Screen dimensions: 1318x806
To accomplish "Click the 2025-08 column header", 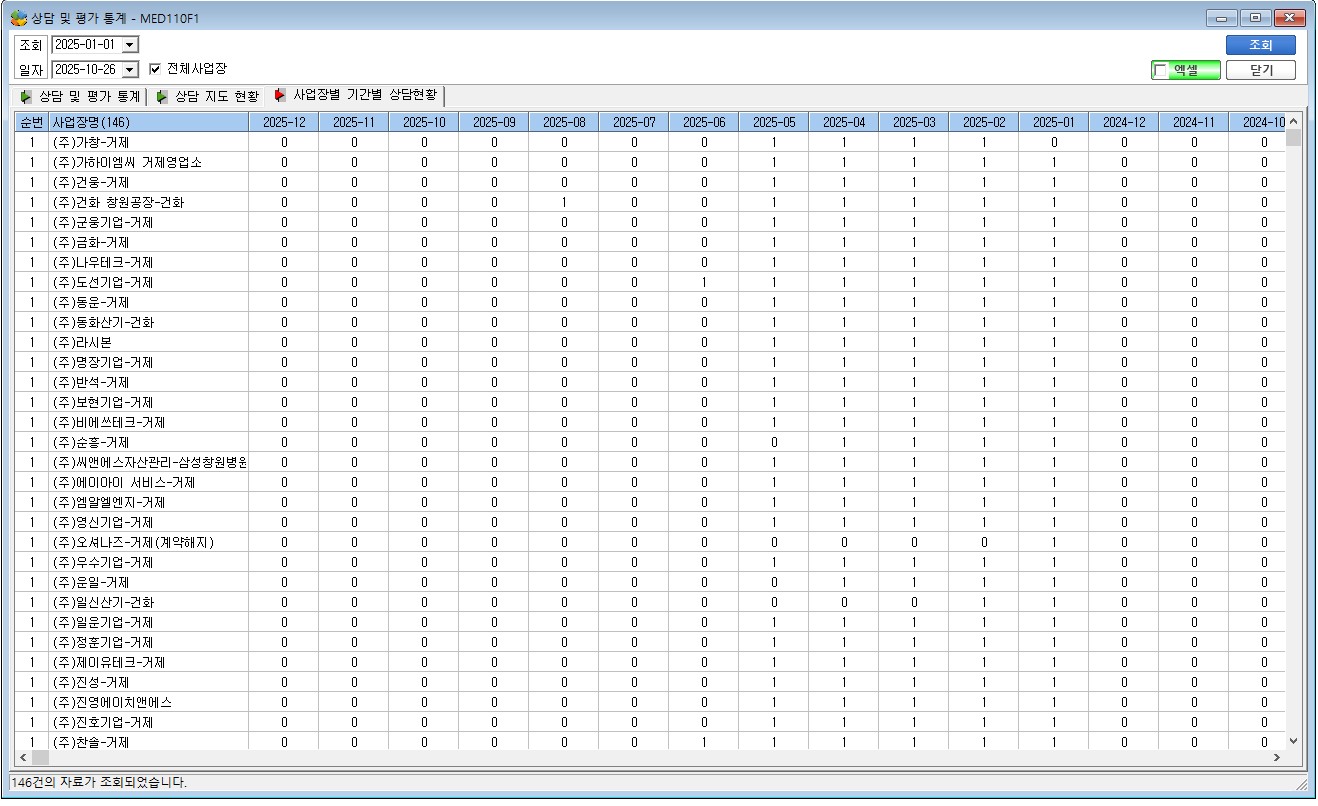I will (x=564, y=122).
